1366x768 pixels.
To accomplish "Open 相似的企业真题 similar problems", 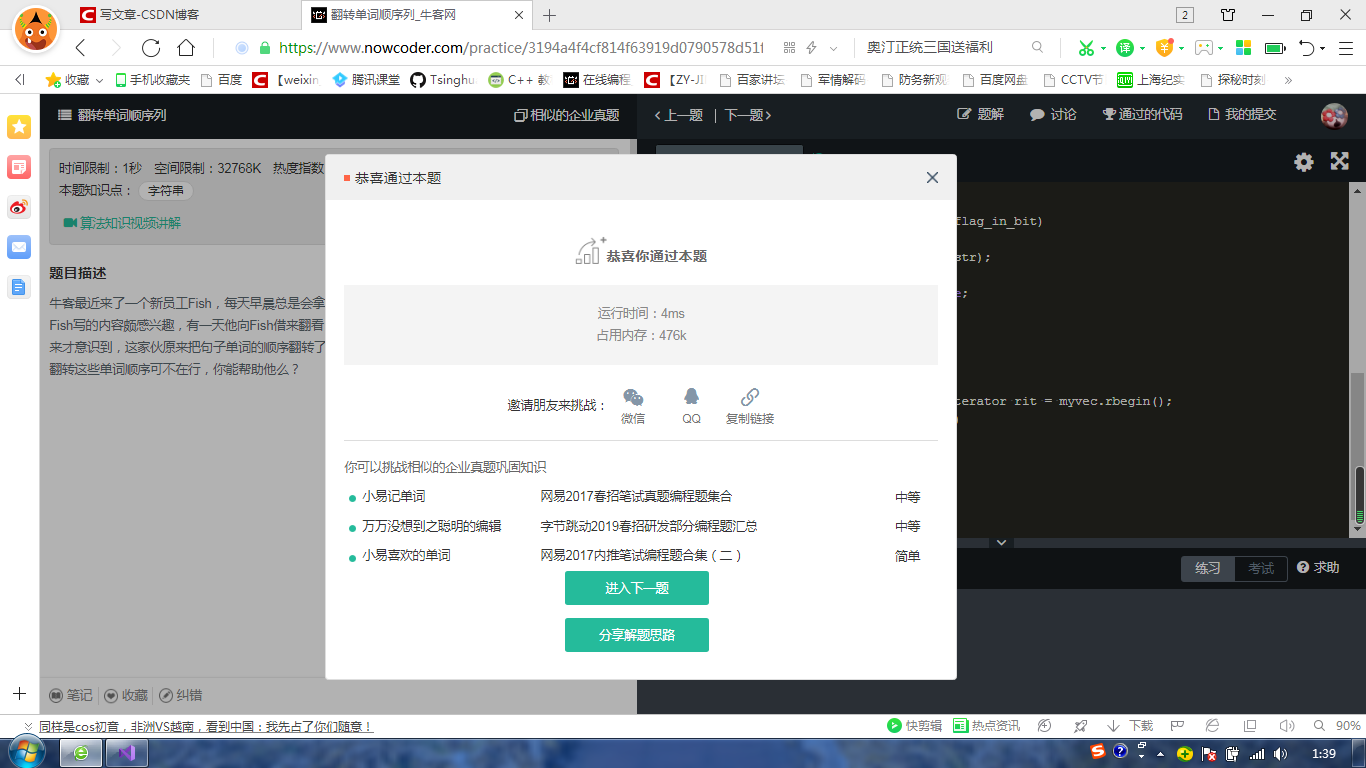I will tap(565, 114).
